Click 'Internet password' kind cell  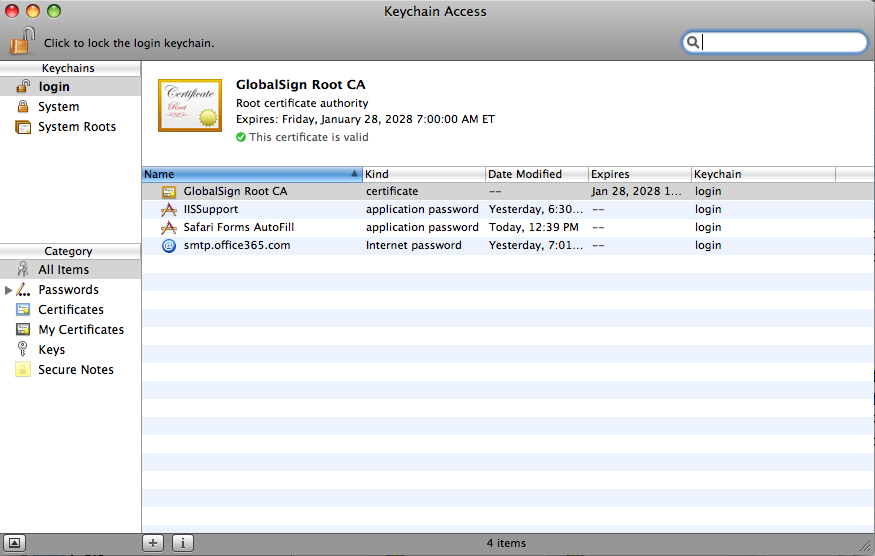414,245
